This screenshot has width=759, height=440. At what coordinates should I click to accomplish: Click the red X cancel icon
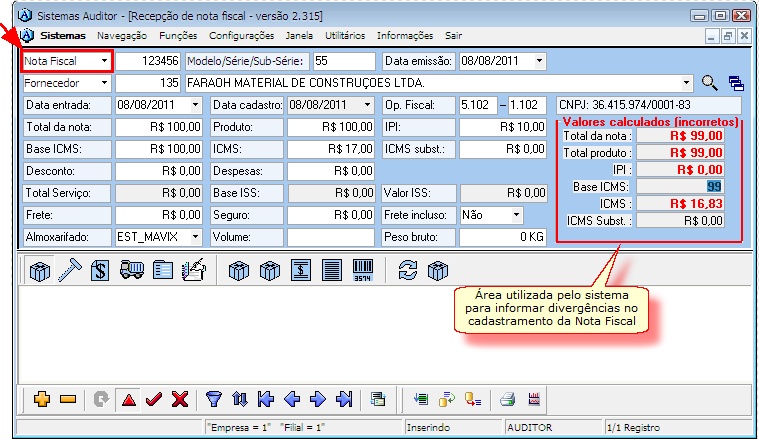coord(180,399)
